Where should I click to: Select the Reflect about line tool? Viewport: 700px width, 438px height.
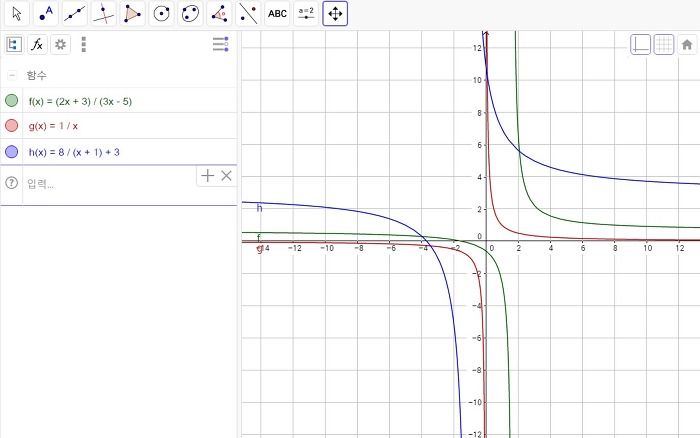pos(248,14)
